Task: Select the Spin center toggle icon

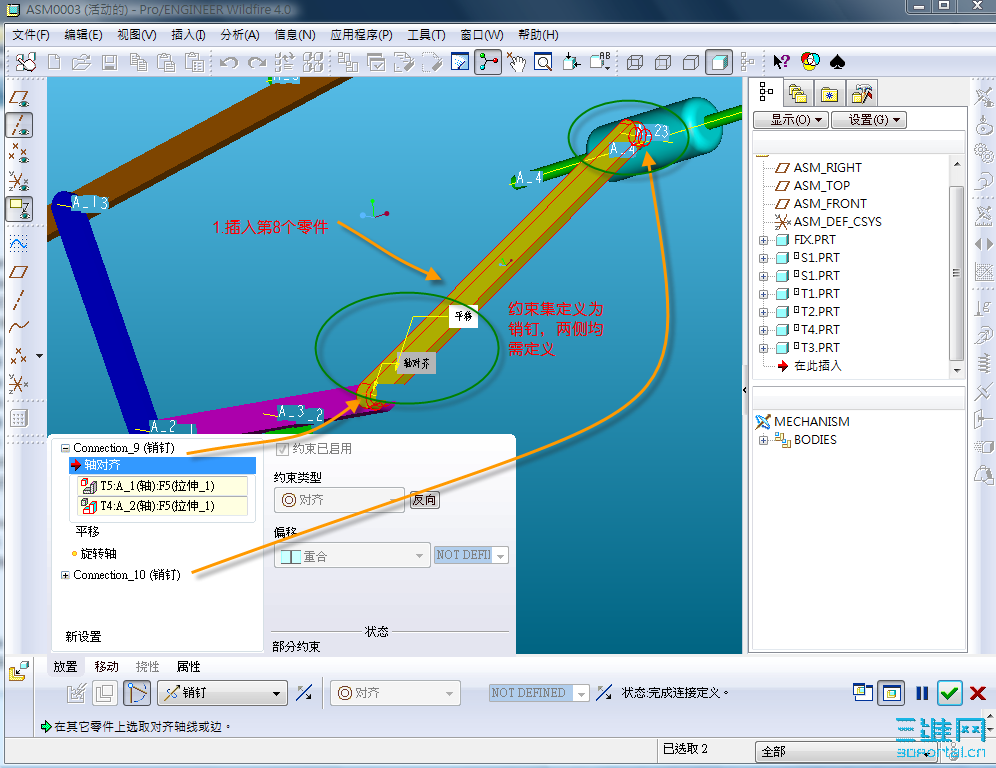Action: click(488, 62)
